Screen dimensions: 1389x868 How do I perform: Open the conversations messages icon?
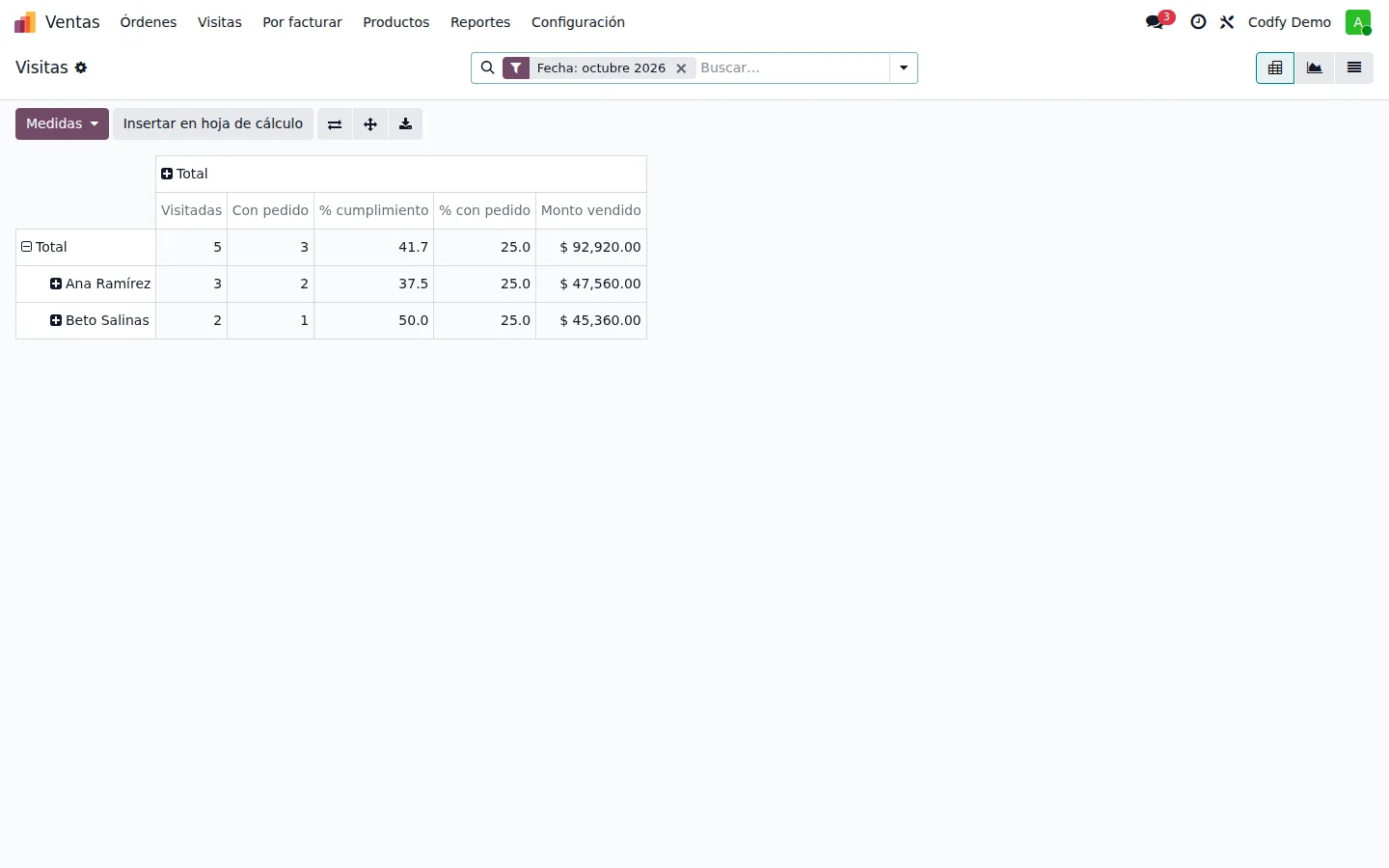coord(1155,22)
